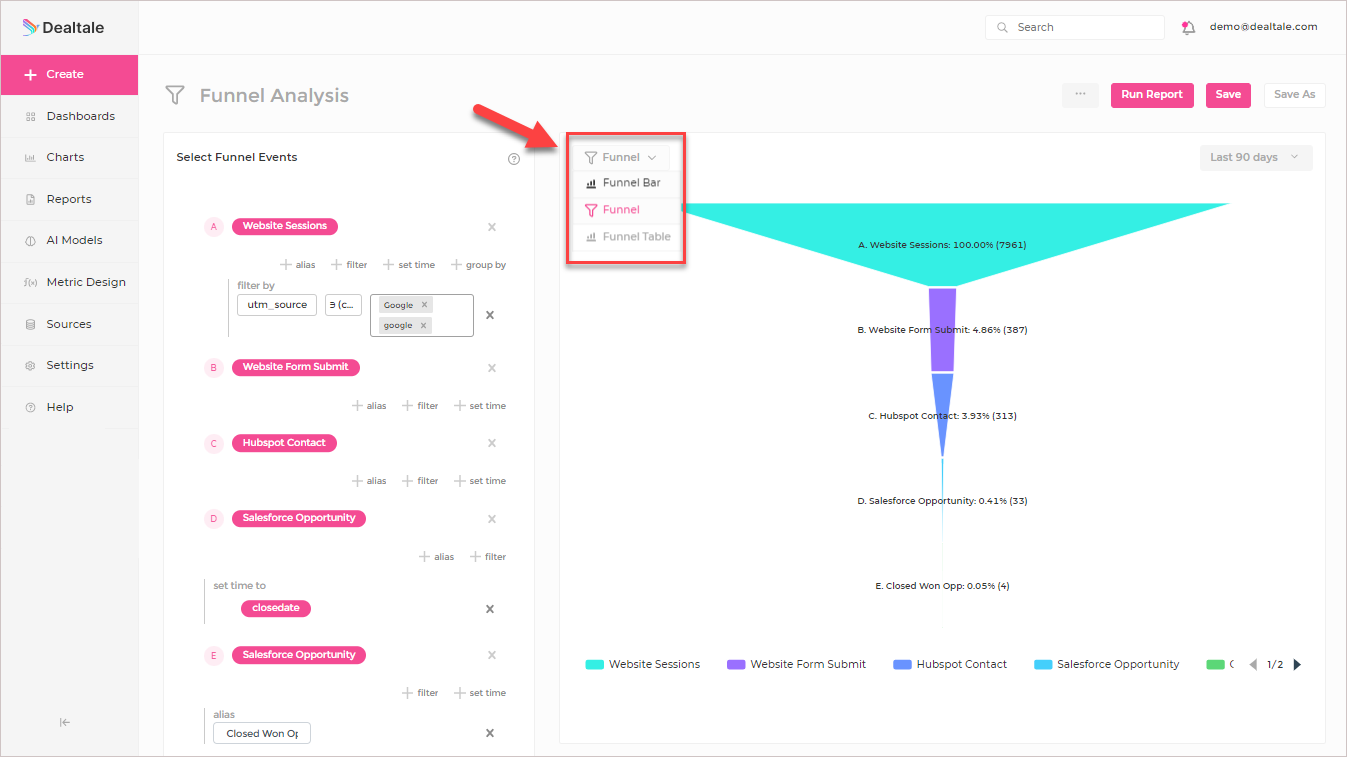The height and width of the screenshot is (757, 1347).
Task: Click the closedate time pill
Action: coord(276,608)
